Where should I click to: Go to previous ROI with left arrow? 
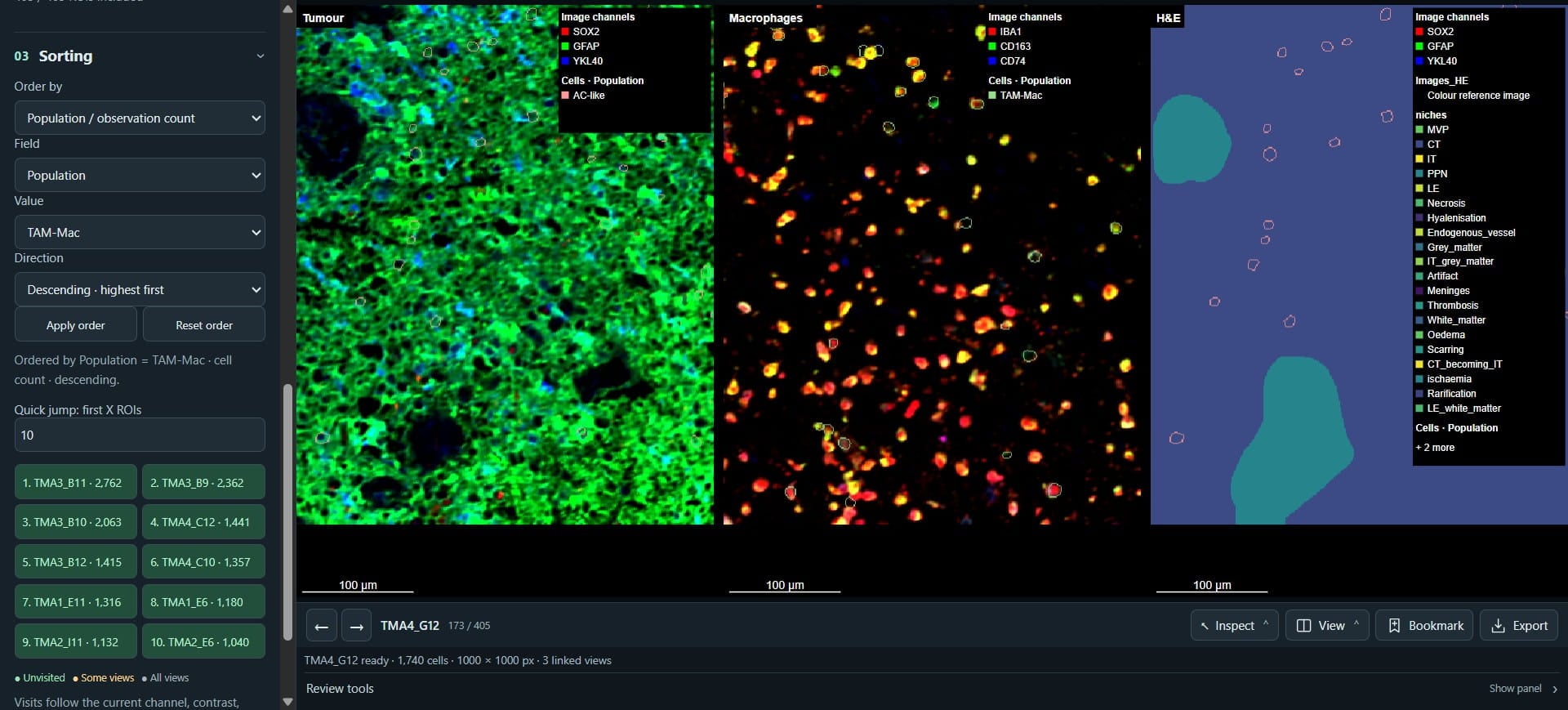click(x=321, y=626)
